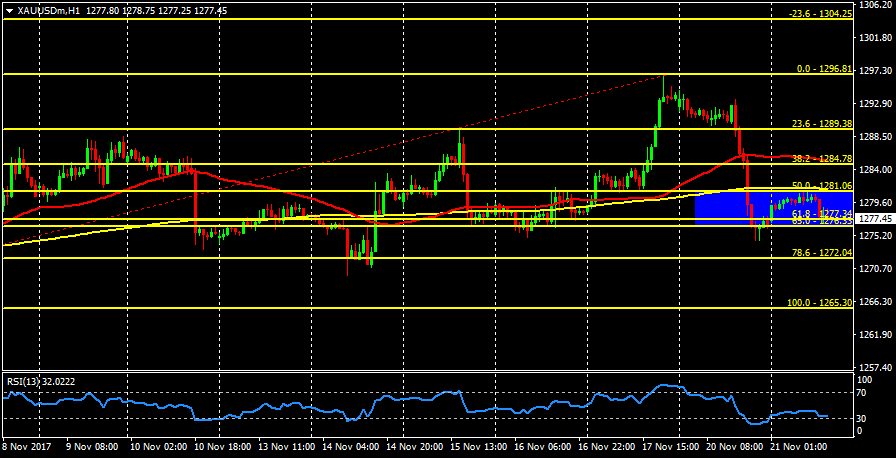896x458 pixels.
Task: Click the 23.6 Fibonacci label at 1289.38
Action: click(x=821, y=124)
